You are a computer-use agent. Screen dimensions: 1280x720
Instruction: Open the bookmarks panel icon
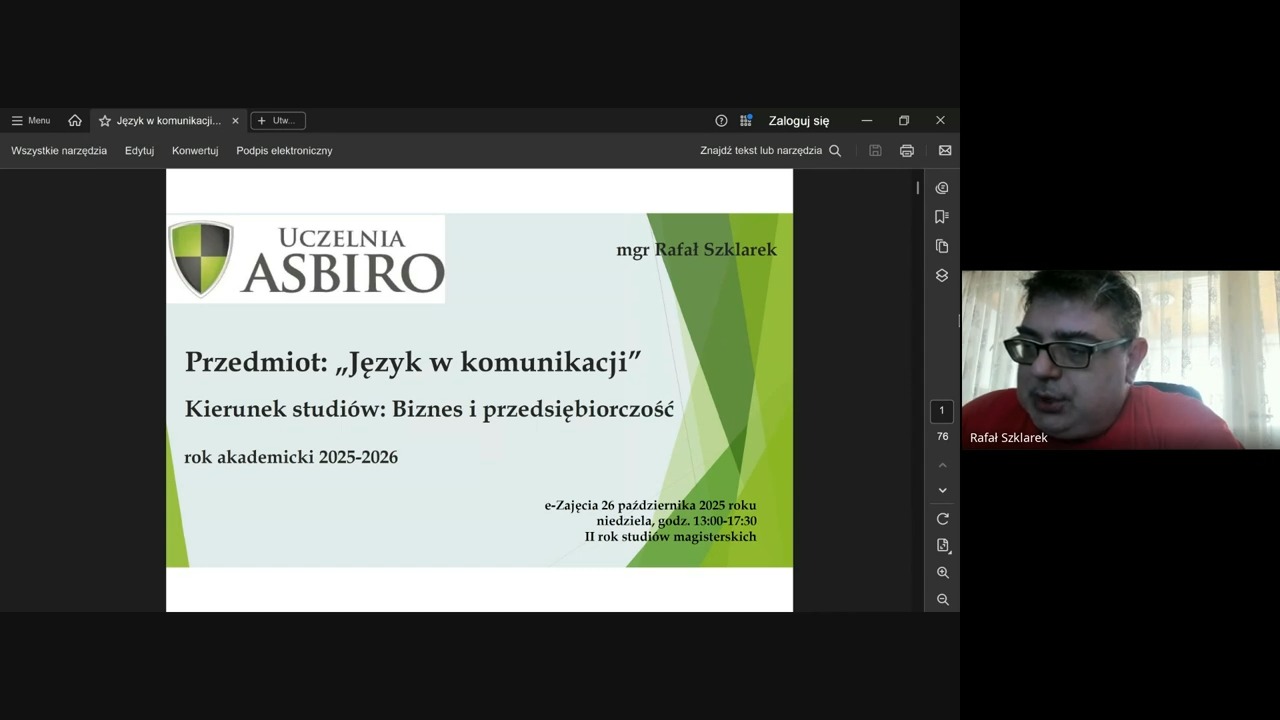(x=942, y=217)
